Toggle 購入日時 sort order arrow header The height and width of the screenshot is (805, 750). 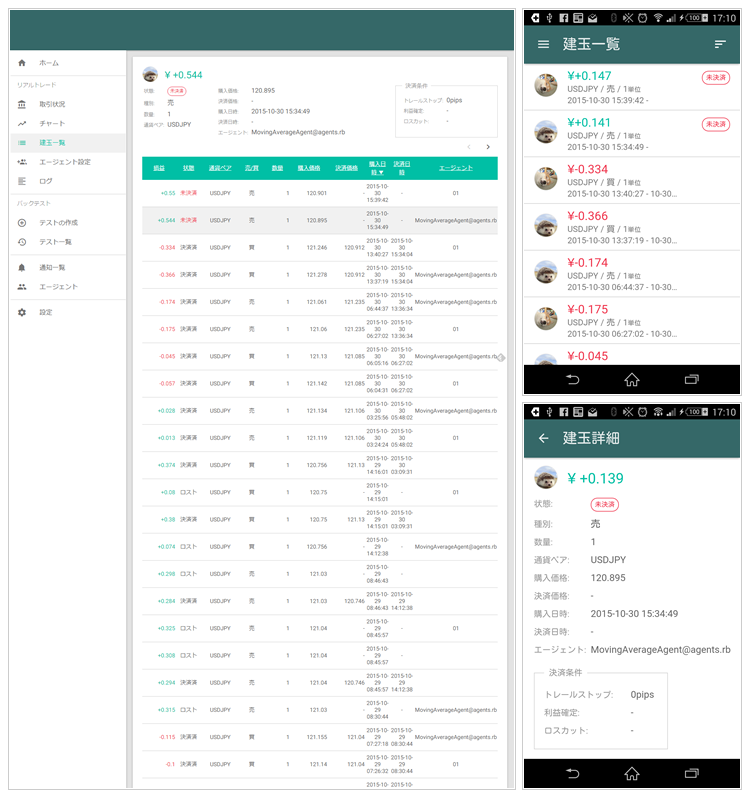pyautogui.click(x=377, y=168)
